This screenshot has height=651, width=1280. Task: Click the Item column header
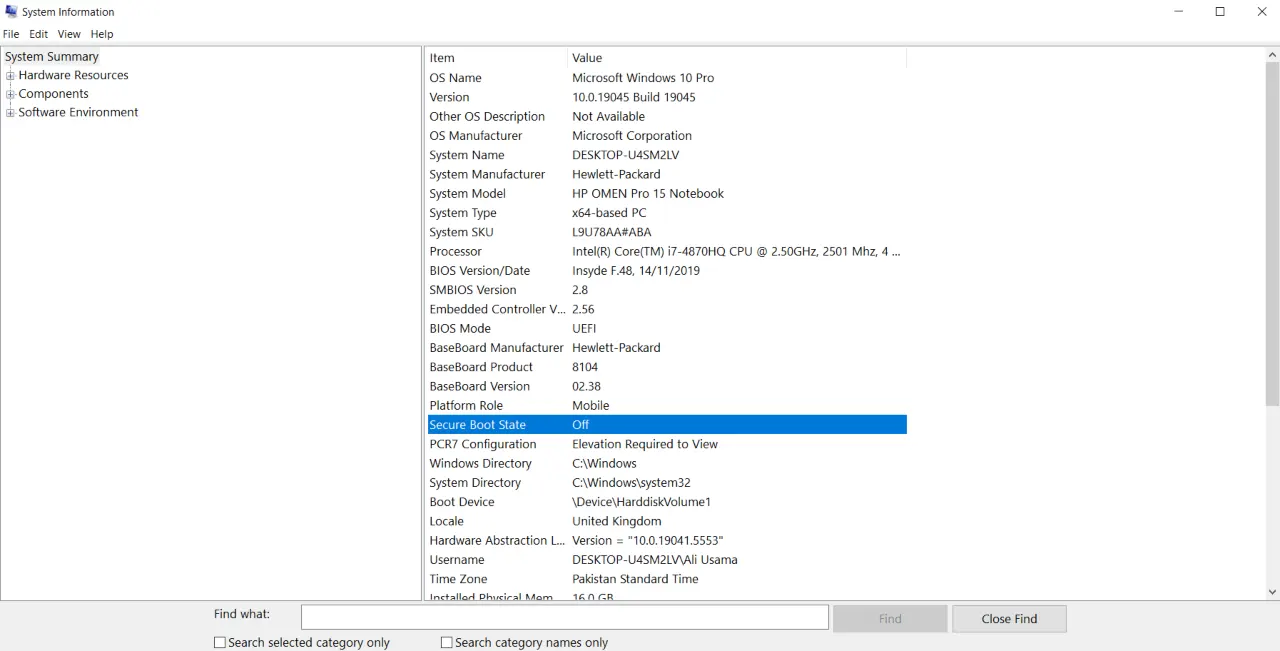(496, 58)
